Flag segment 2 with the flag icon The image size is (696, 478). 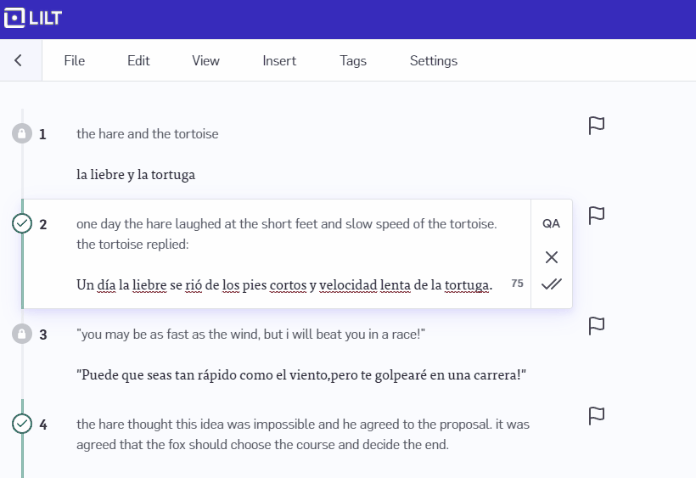point(597,215)
